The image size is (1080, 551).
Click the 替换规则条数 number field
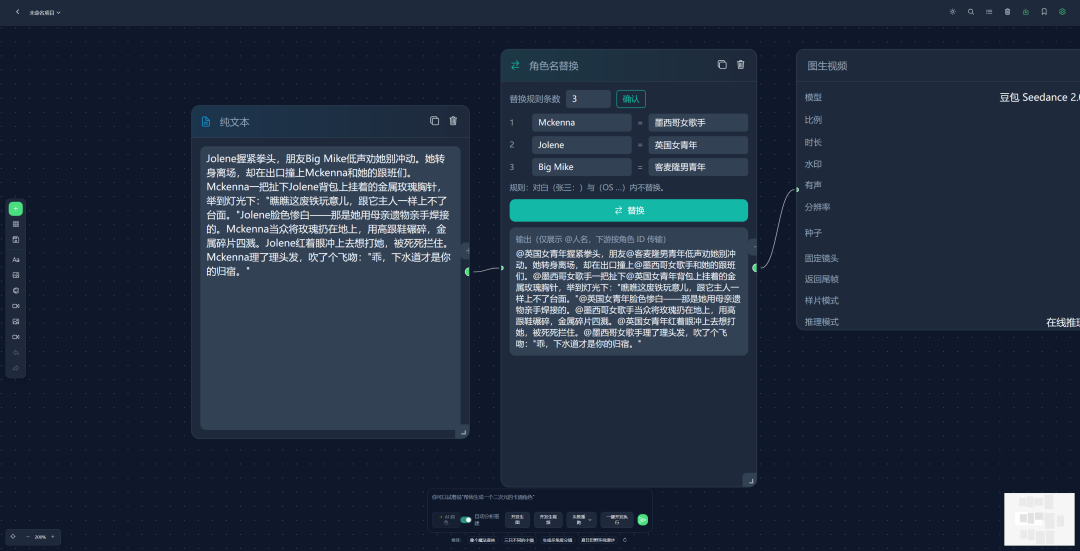tap(588, 99)
